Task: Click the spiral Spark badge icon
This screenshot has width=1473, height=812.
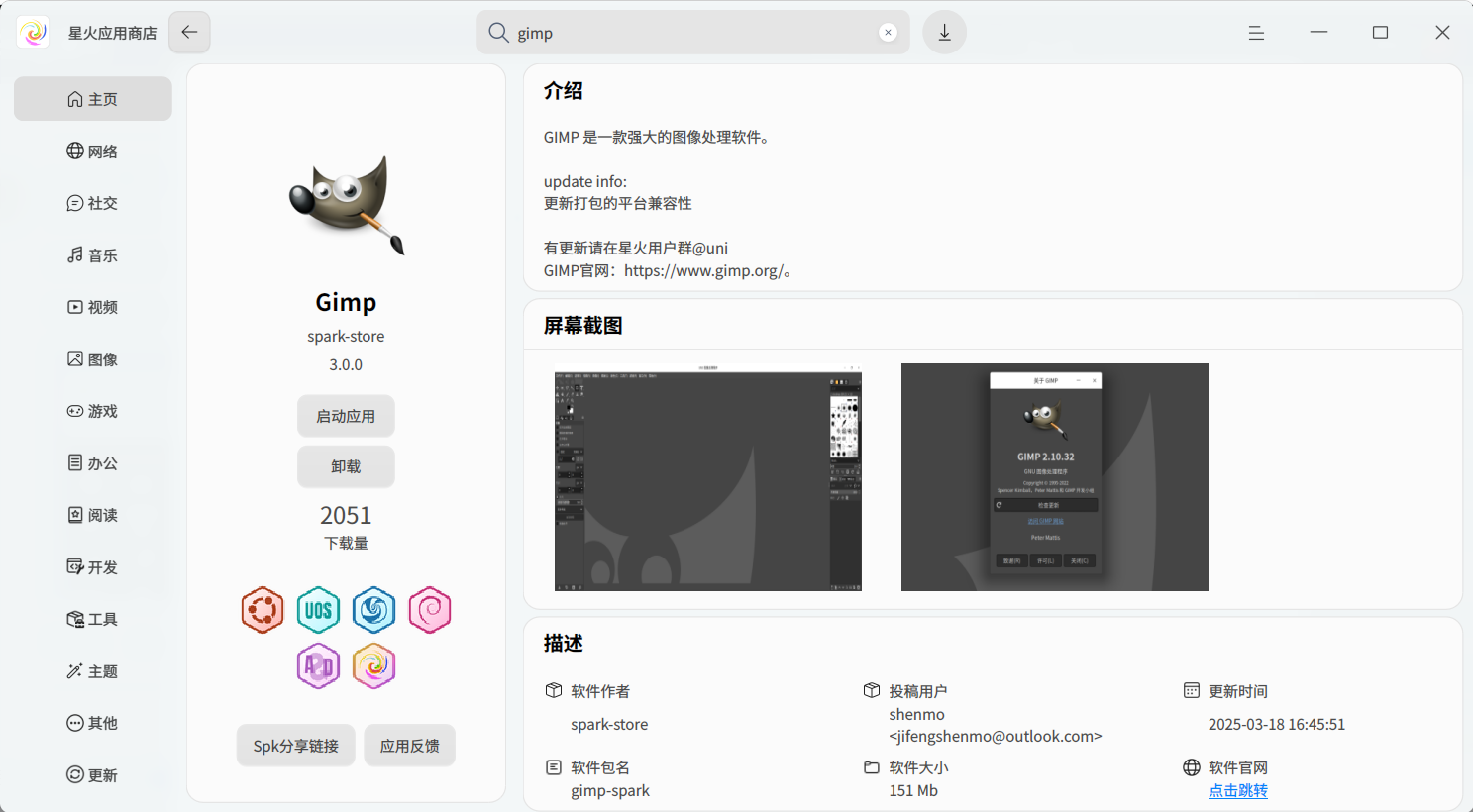Action: coord(374,666)
